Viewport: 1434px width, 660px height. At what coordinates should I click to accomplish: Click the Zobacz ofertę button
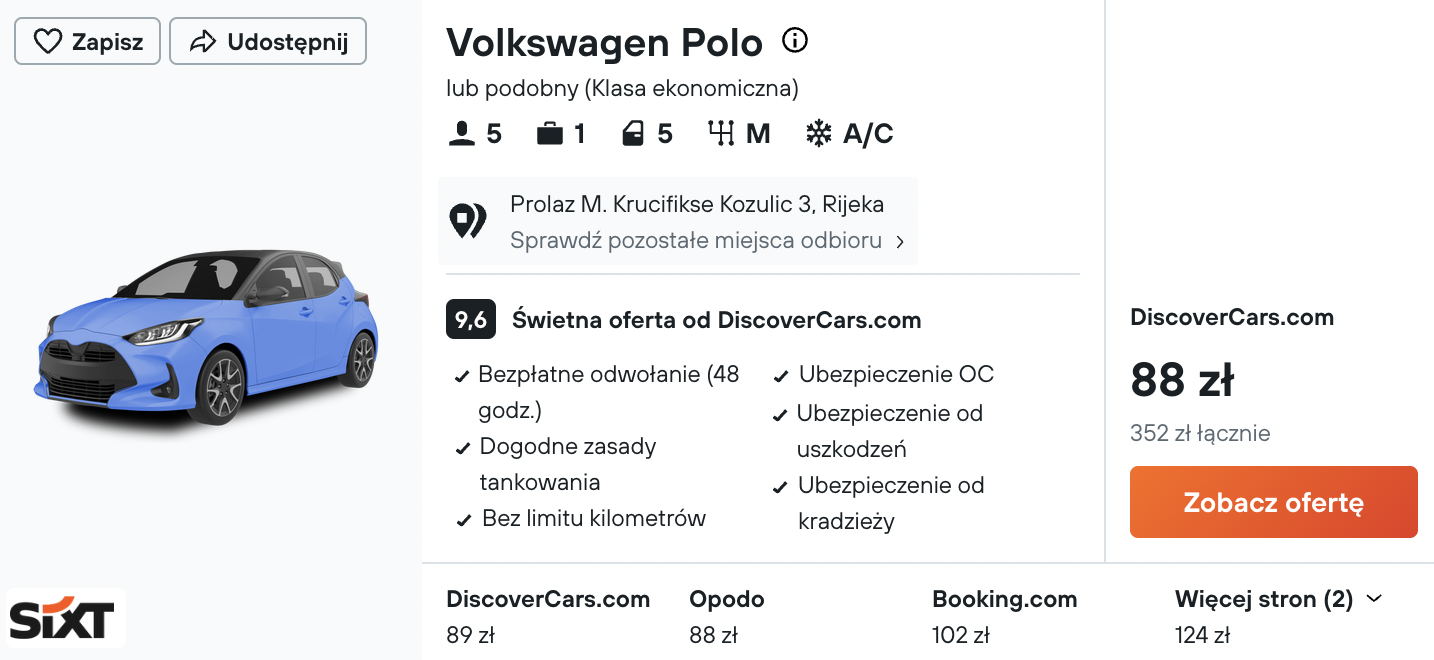(1274, 502)
